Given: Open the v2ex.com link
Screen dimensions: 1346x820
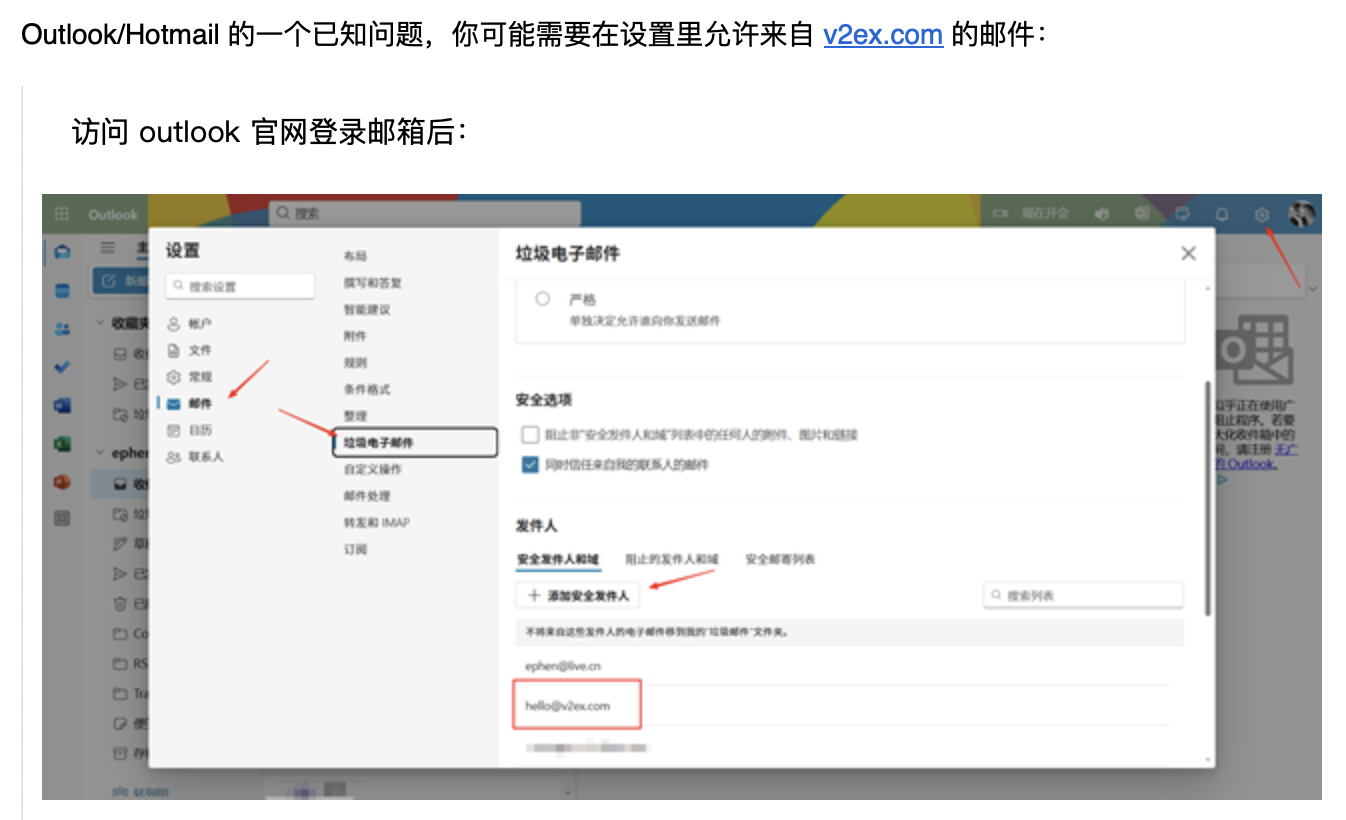Looking at the screenshot, I should 883,35.
